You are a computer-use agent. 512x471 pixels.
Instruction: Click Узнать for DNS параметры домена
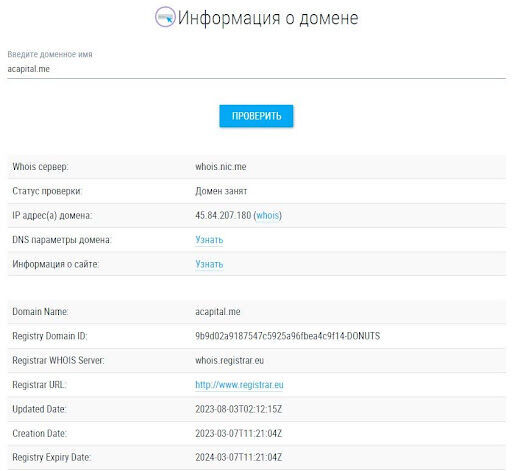[x=209, y=240]
